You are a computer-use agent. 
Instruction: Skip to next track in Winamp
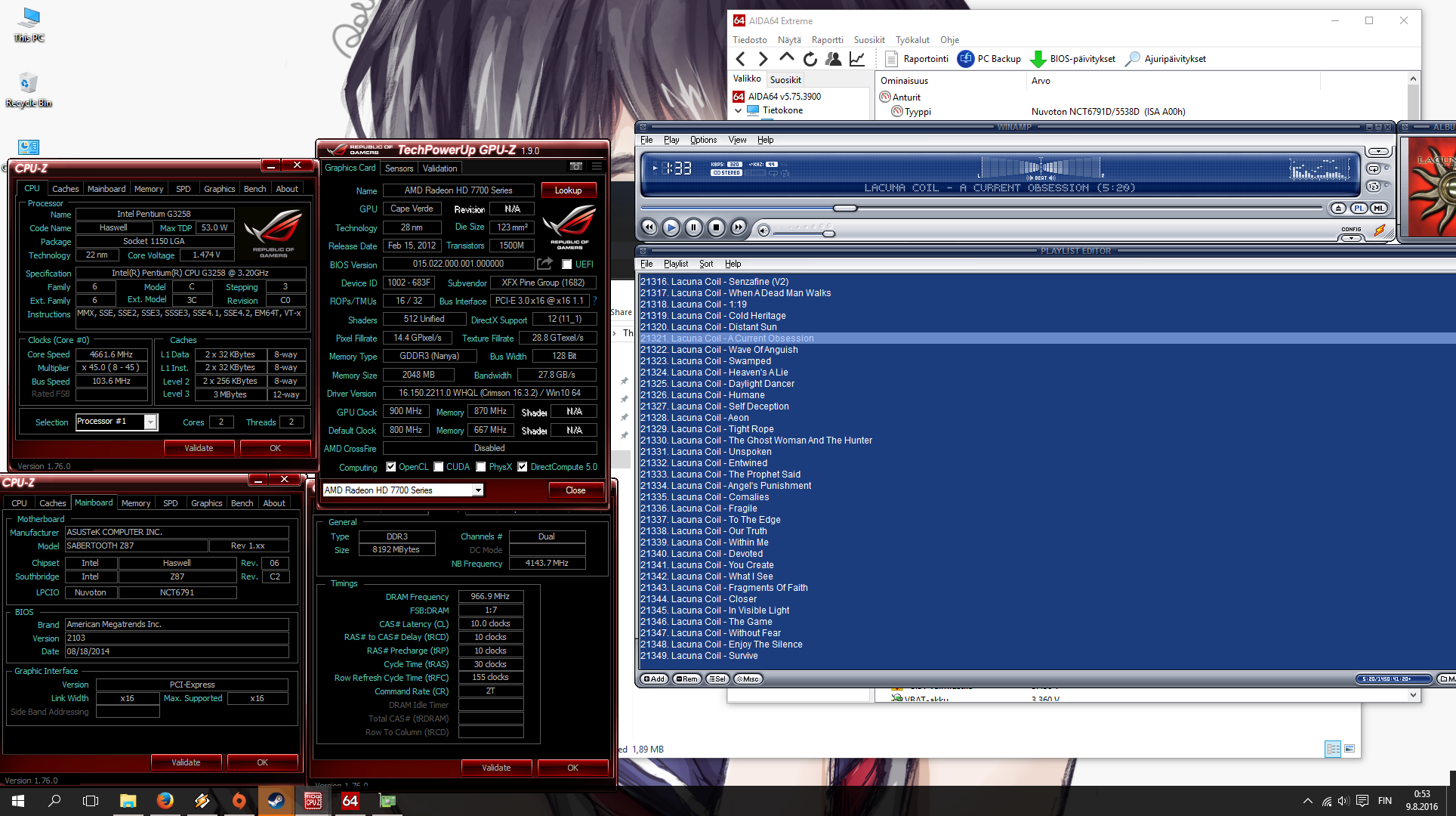739,227
